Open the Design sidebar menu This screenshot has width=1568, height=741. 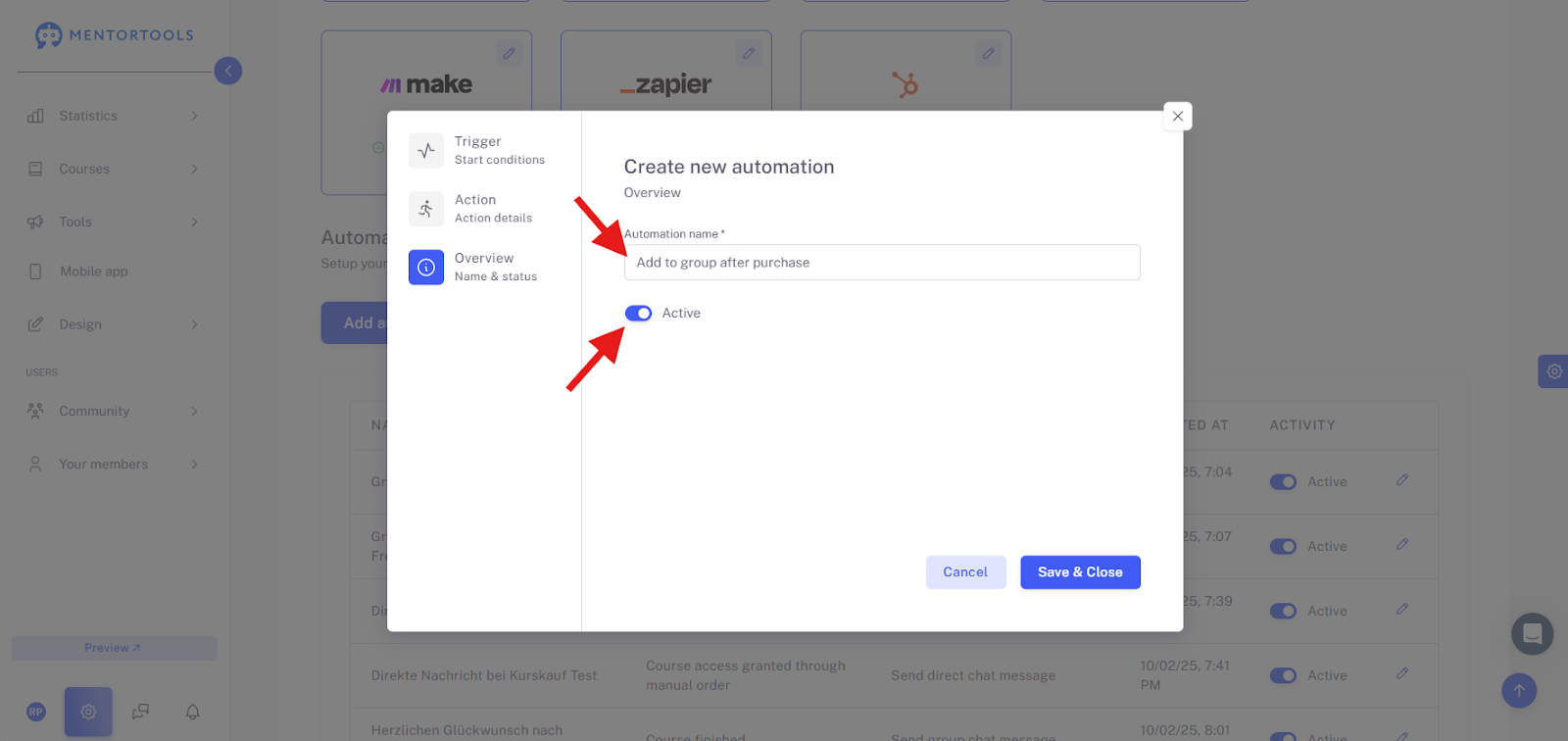point(113,324)
